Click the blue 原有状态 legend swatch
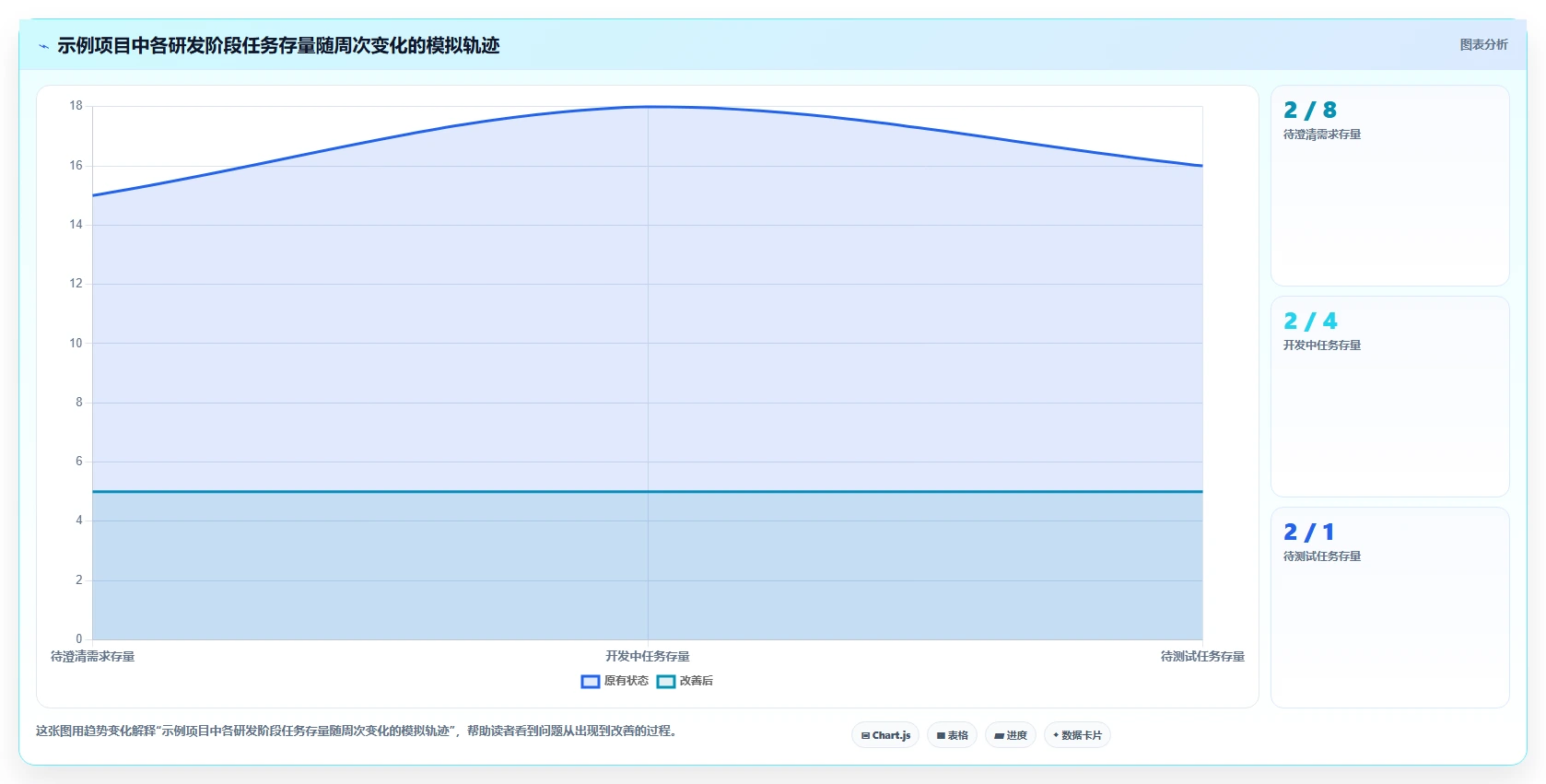1546x784 pixels. click(x=591, y=682)
